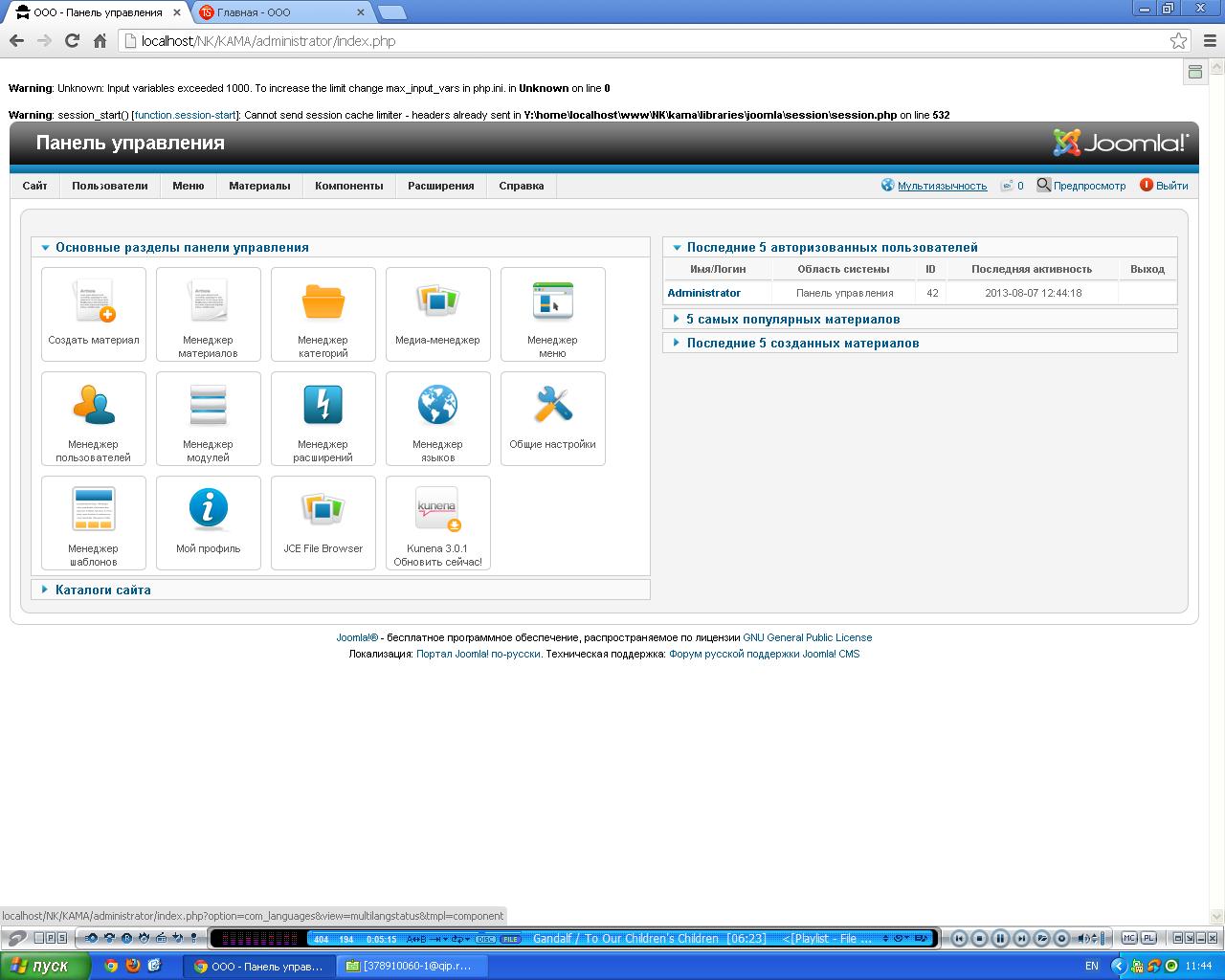The height and width of the screenshot is (980, 1225).
Task: Open Global Configuration tools icon
Action: coord(552,406)
